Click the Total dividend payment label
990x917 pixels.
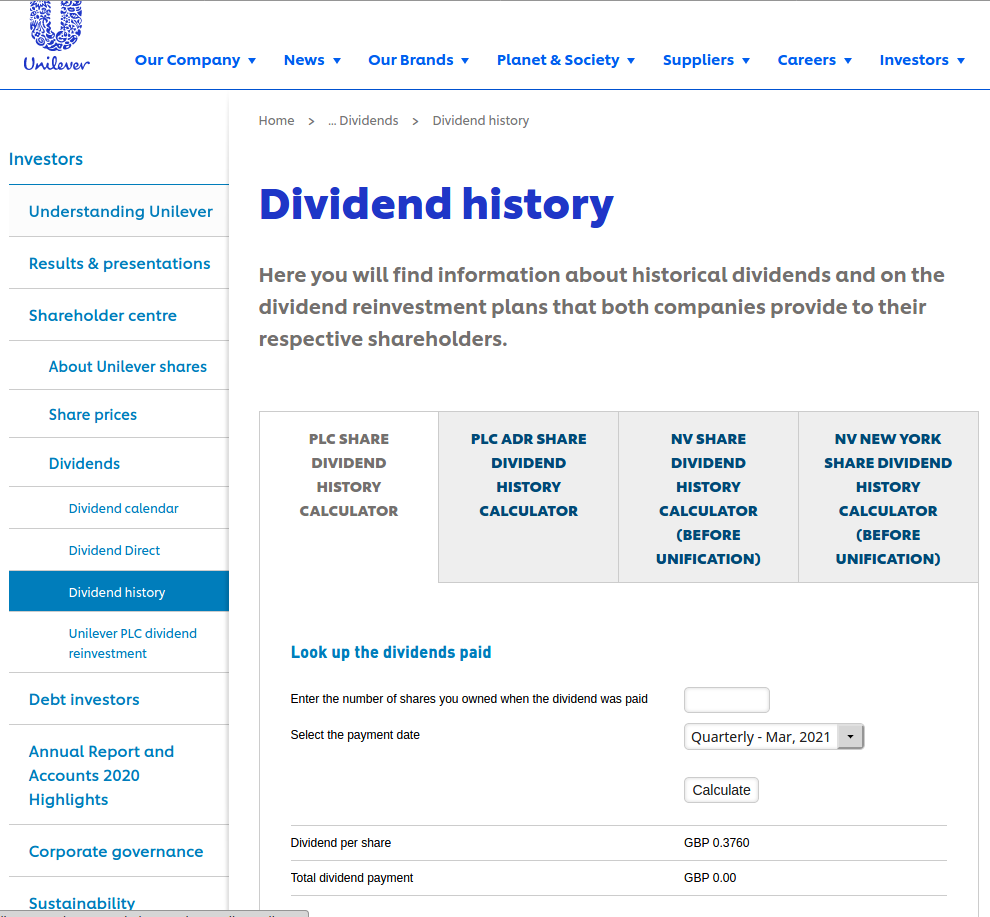pyautogui.click(x=352, y=878)
